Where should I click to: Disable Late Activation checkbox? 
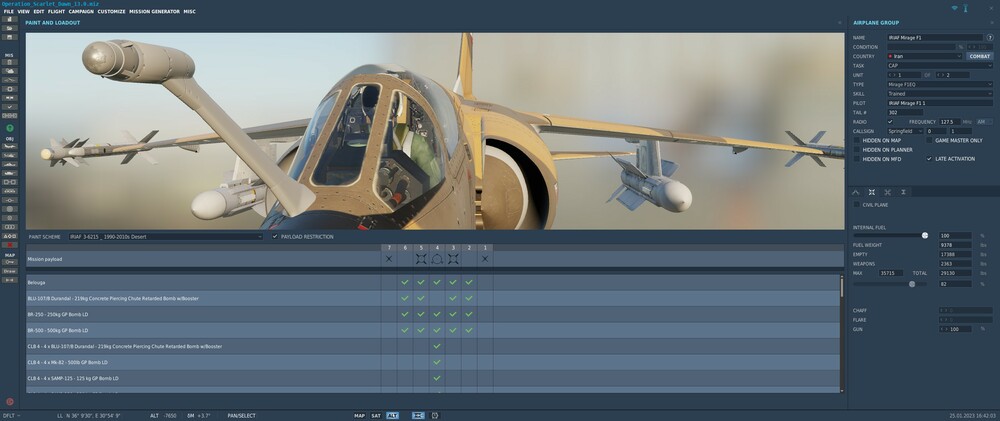pos(929,159)
